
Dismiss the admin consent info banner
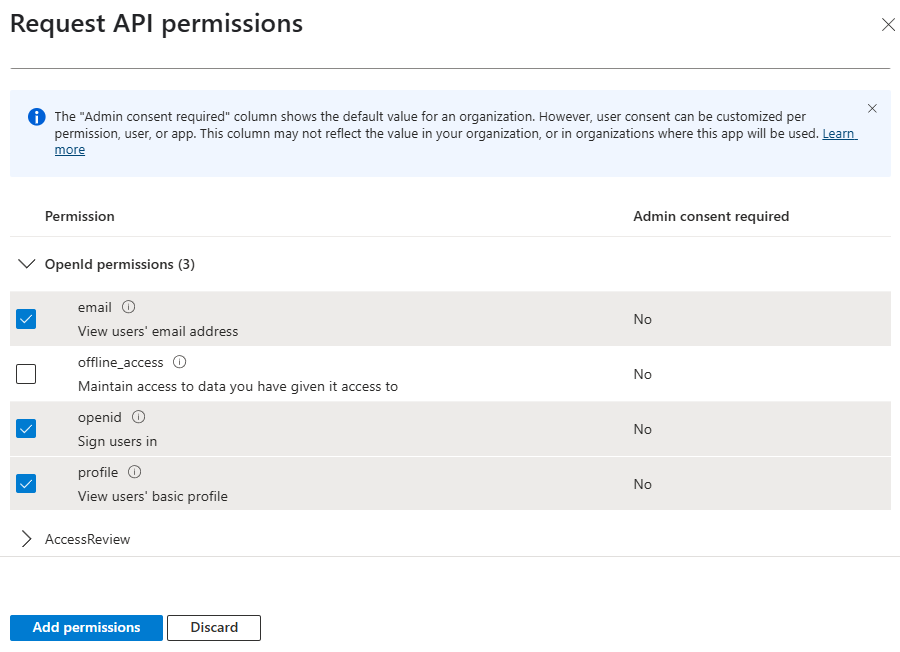coord(872,108)
